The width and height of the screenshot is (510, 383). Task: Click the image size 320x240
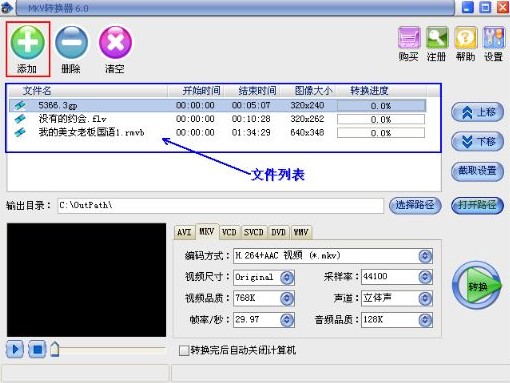(x=307, y=106)
